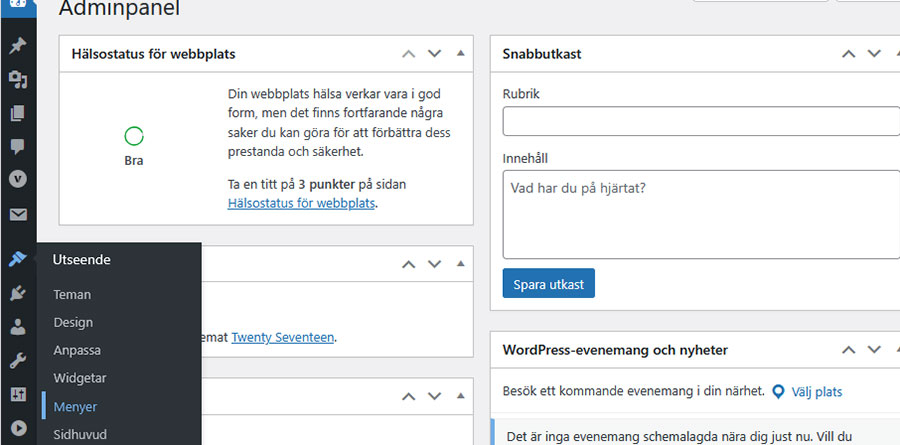This screenshot has width=900, height=445.
Task: Click the wrench Tools icon in sidebar
Action: pos(17,361)
